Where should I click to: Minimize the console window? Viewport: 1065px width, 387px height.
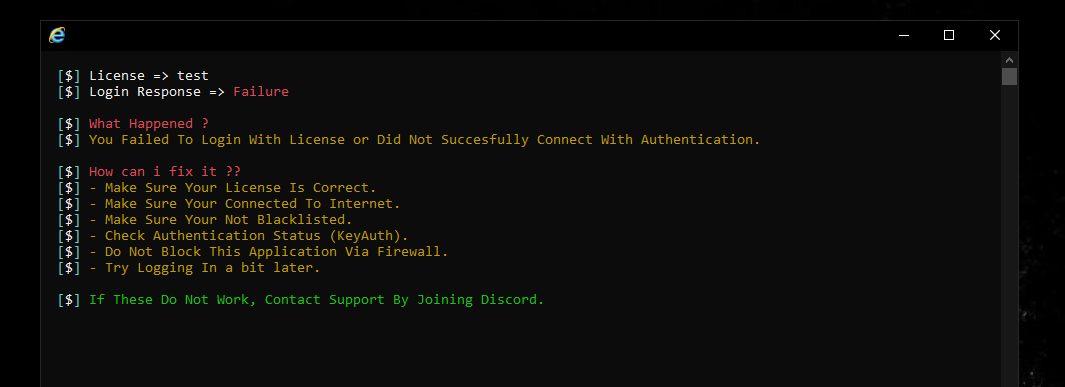[x=904, y=35]
